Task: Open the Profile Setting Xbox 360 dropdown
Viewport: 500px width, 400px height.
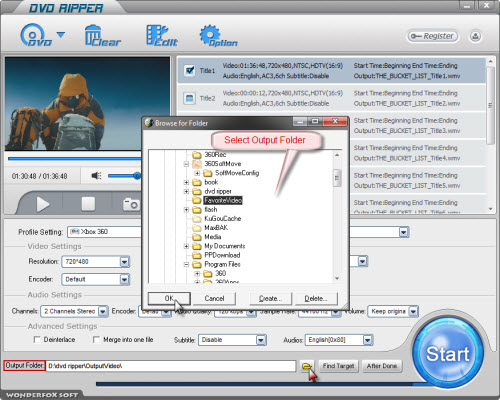Action: [104, 232]
